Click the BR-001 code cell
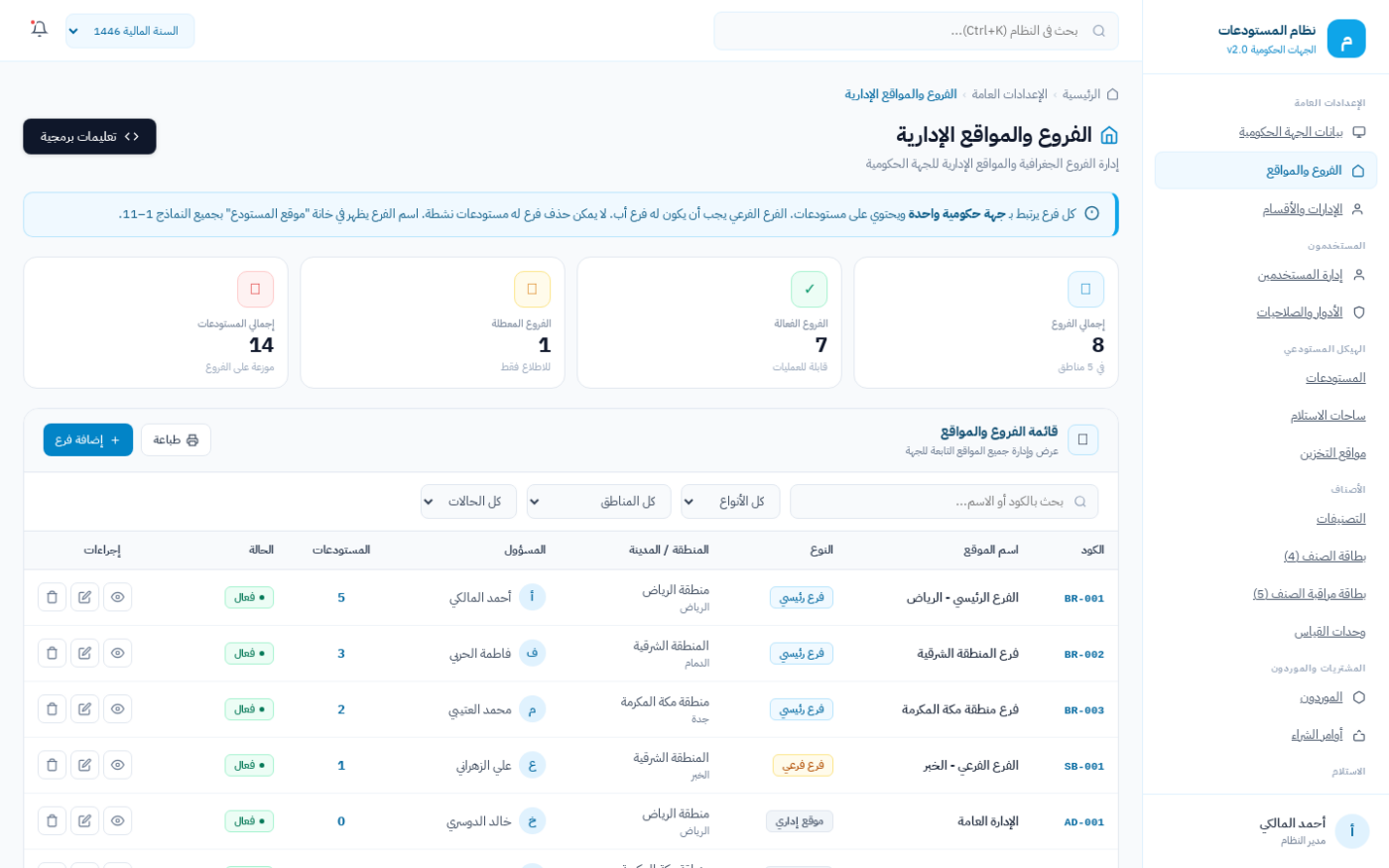 point(1083,598)
